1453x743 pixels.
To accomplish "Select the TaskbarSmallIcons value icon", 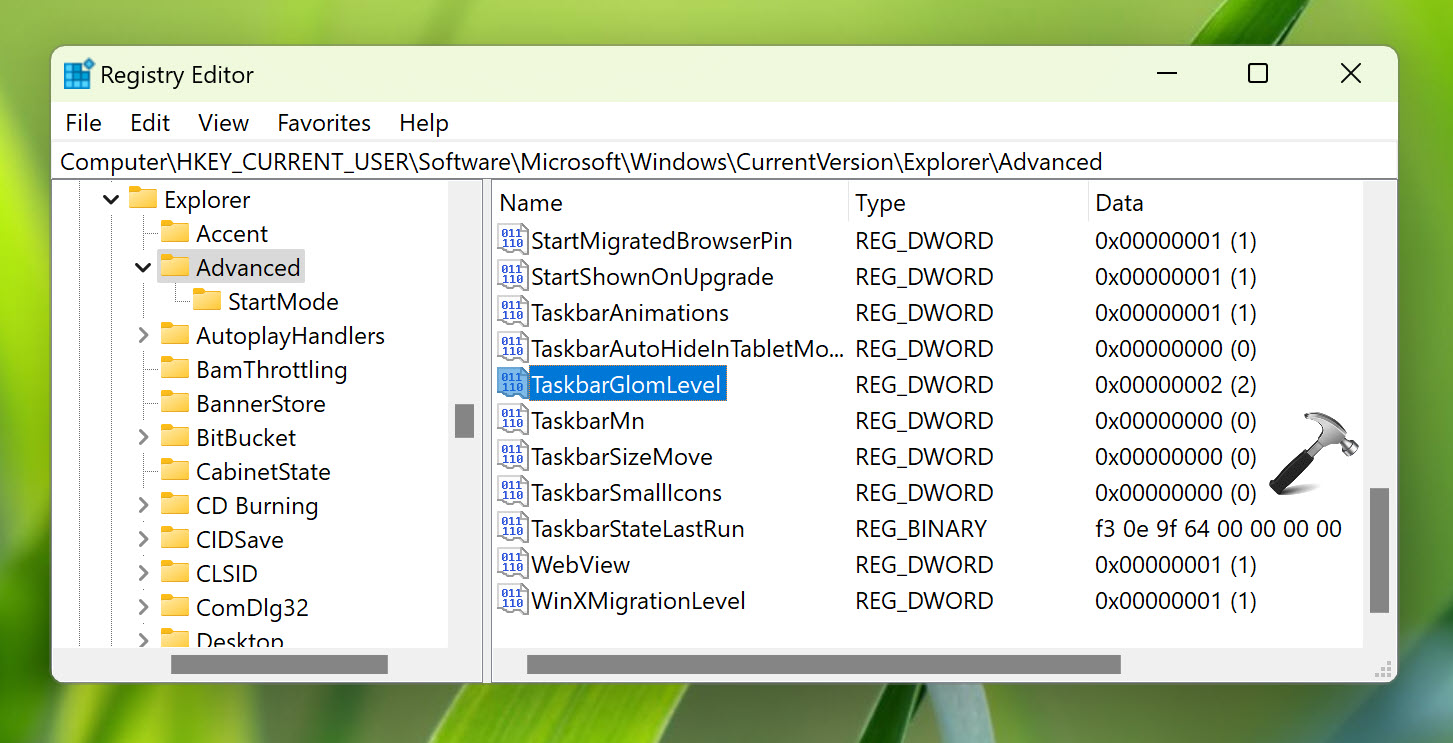I will [x=512, y=493].
